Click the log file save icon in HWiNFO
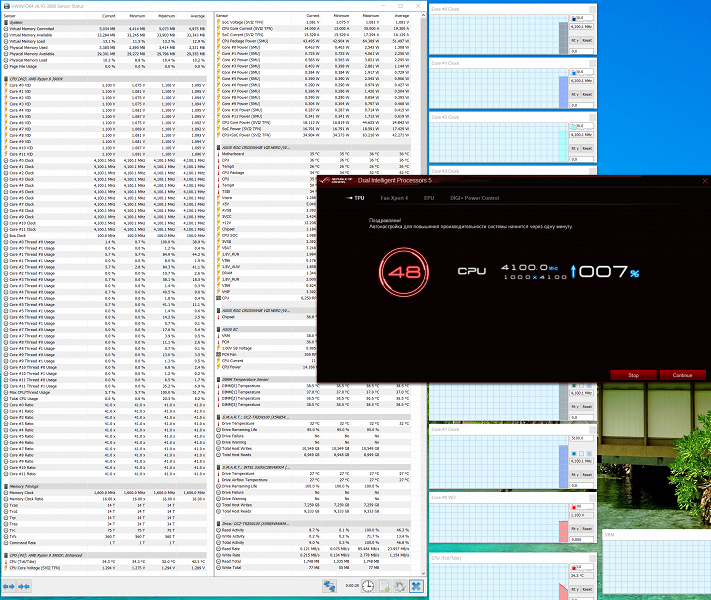Screen dimensions: 711x600 click(x=385, y=586)
